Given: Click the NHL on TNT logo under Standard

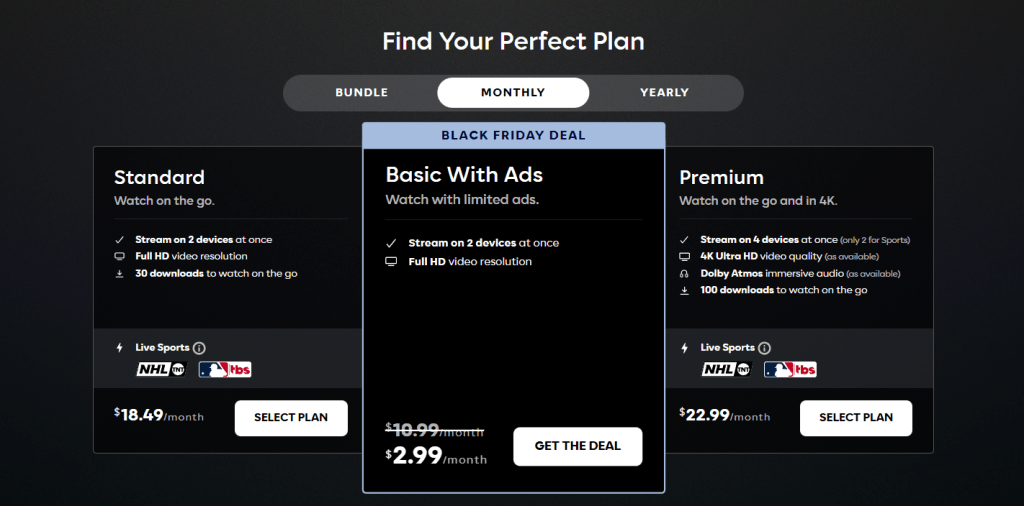Looking at the screenshot, I should pyautogui.click(x=162, y=370).
